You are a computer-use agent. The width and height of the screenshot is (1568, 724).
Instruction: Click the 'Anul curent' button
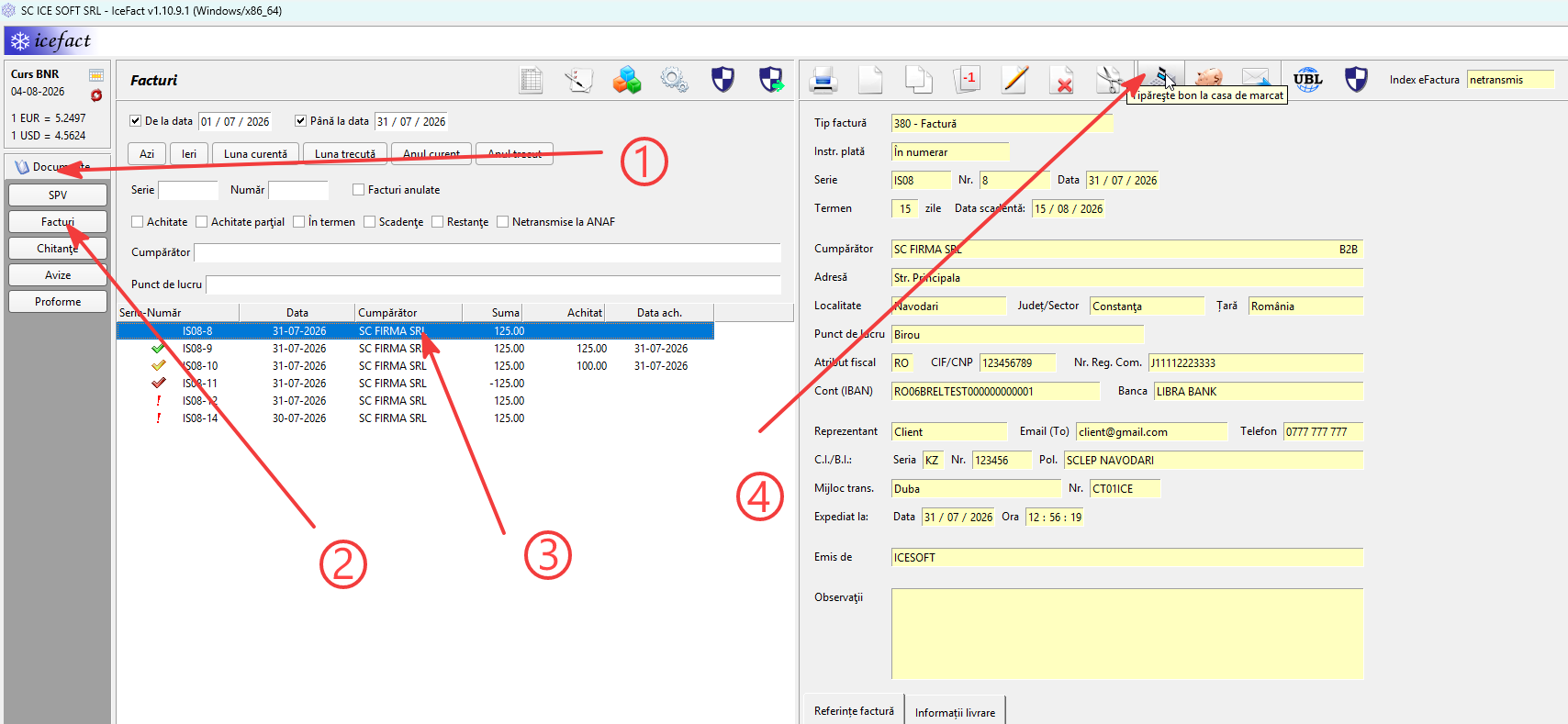tap(431, 154)
